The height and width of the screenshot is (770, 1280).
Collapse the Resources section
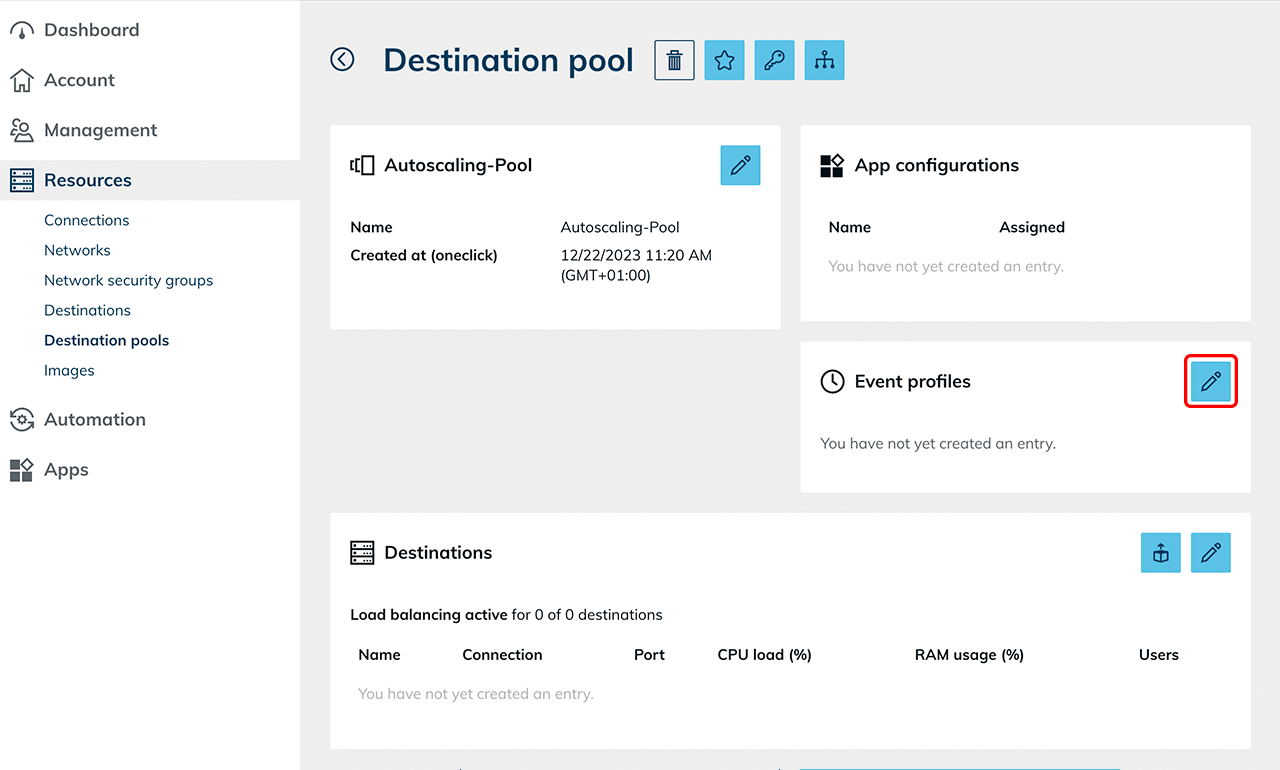[88, 180]
